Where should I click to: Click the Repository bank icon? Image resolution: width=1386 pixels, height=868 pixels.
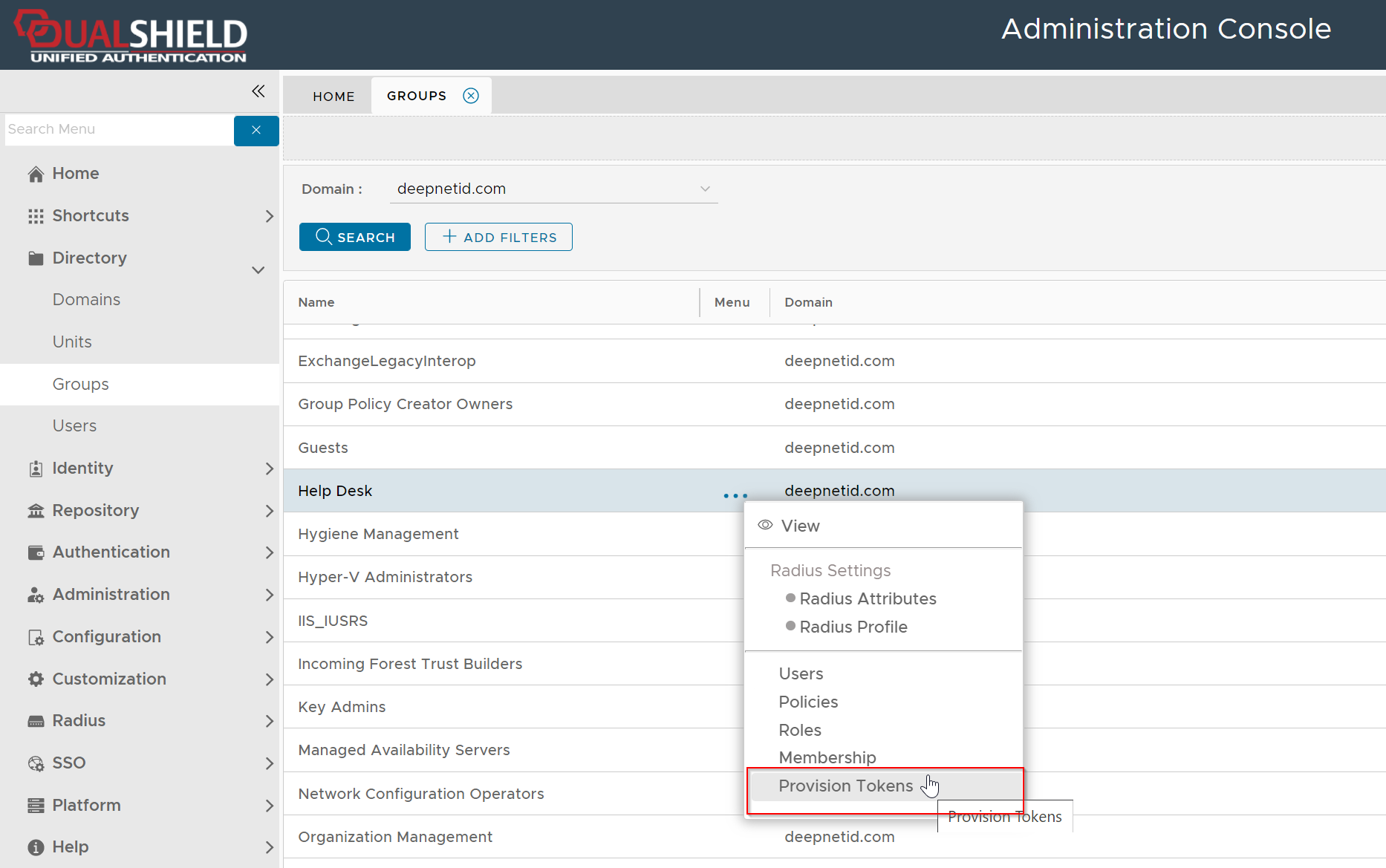point(36,511)
